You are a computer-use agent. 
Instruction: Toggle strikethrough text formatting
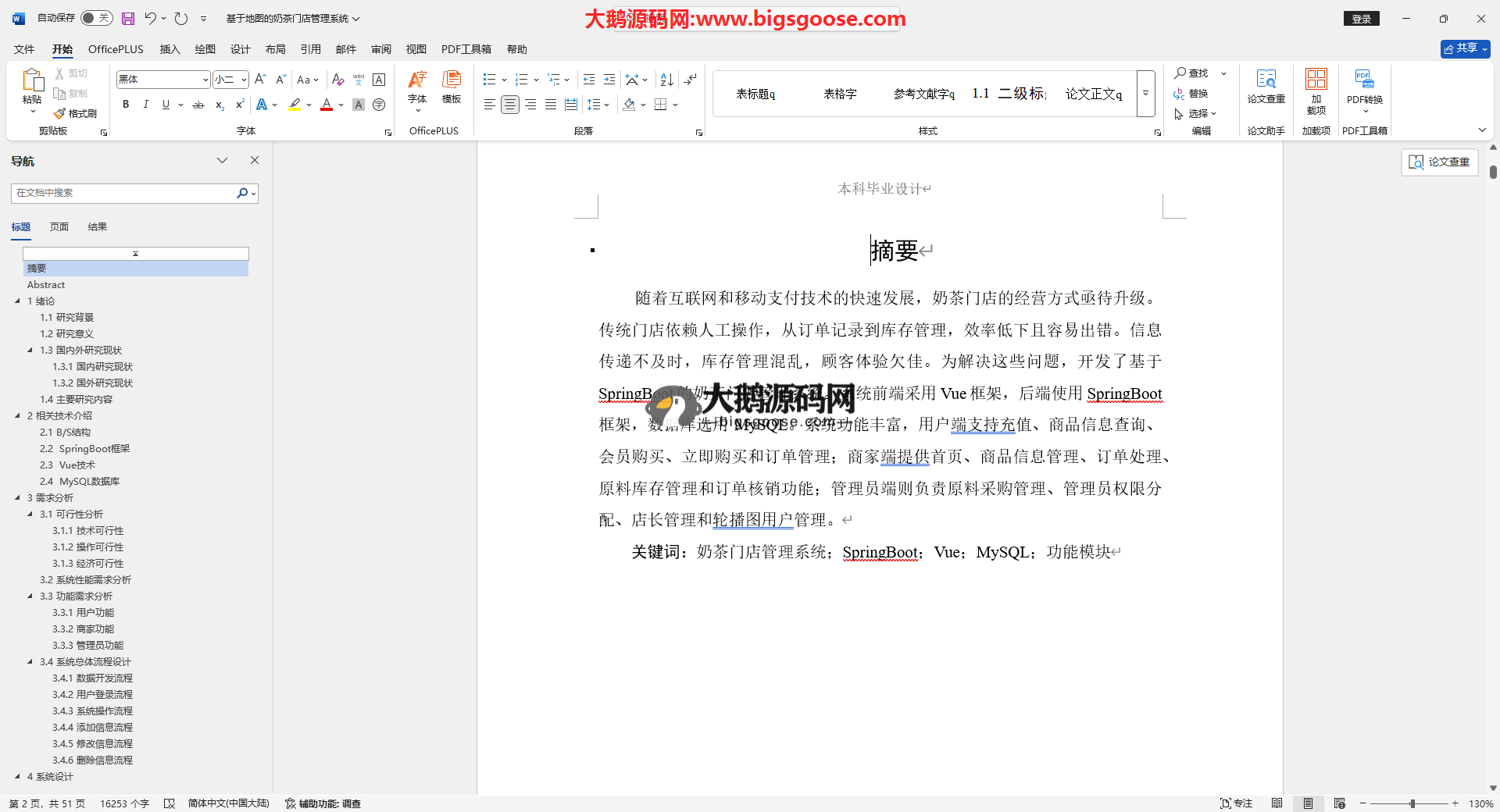tap(198, 105)
